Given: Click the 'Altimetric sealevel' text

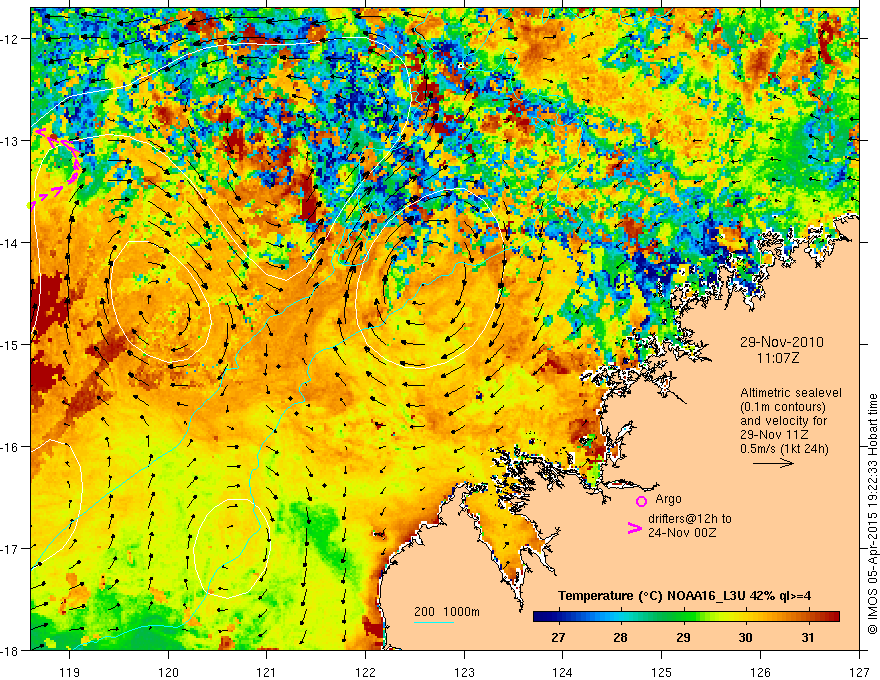Looking at the screenshot, I should pyautogui.click(x=791, y=393).
